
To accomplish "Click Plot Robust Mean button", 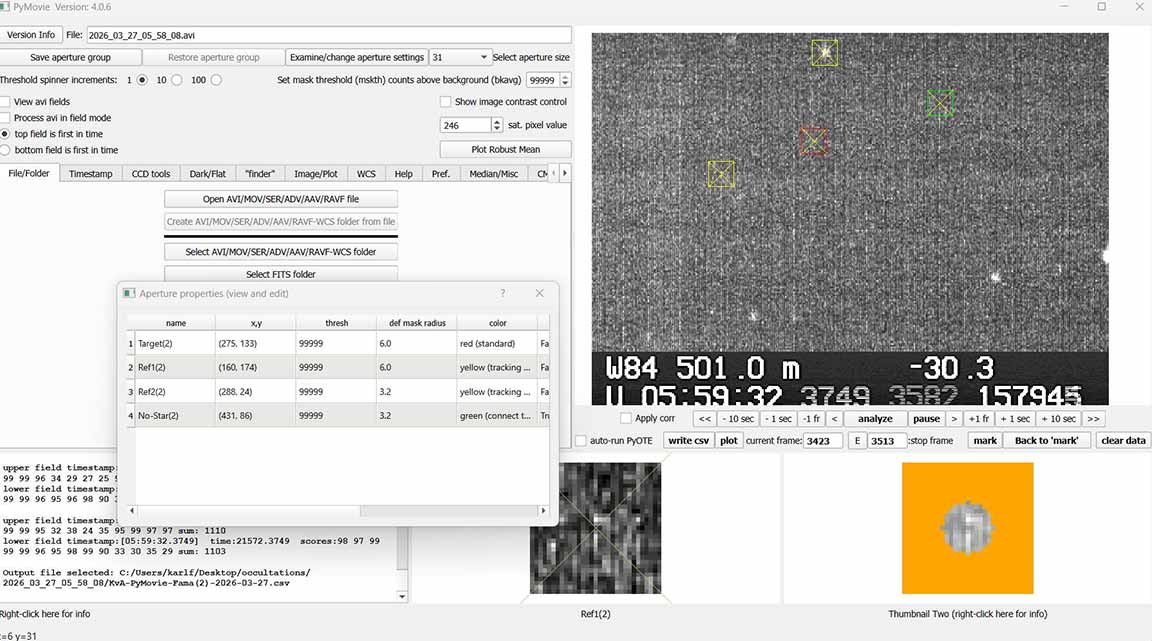I will [505, 150].
